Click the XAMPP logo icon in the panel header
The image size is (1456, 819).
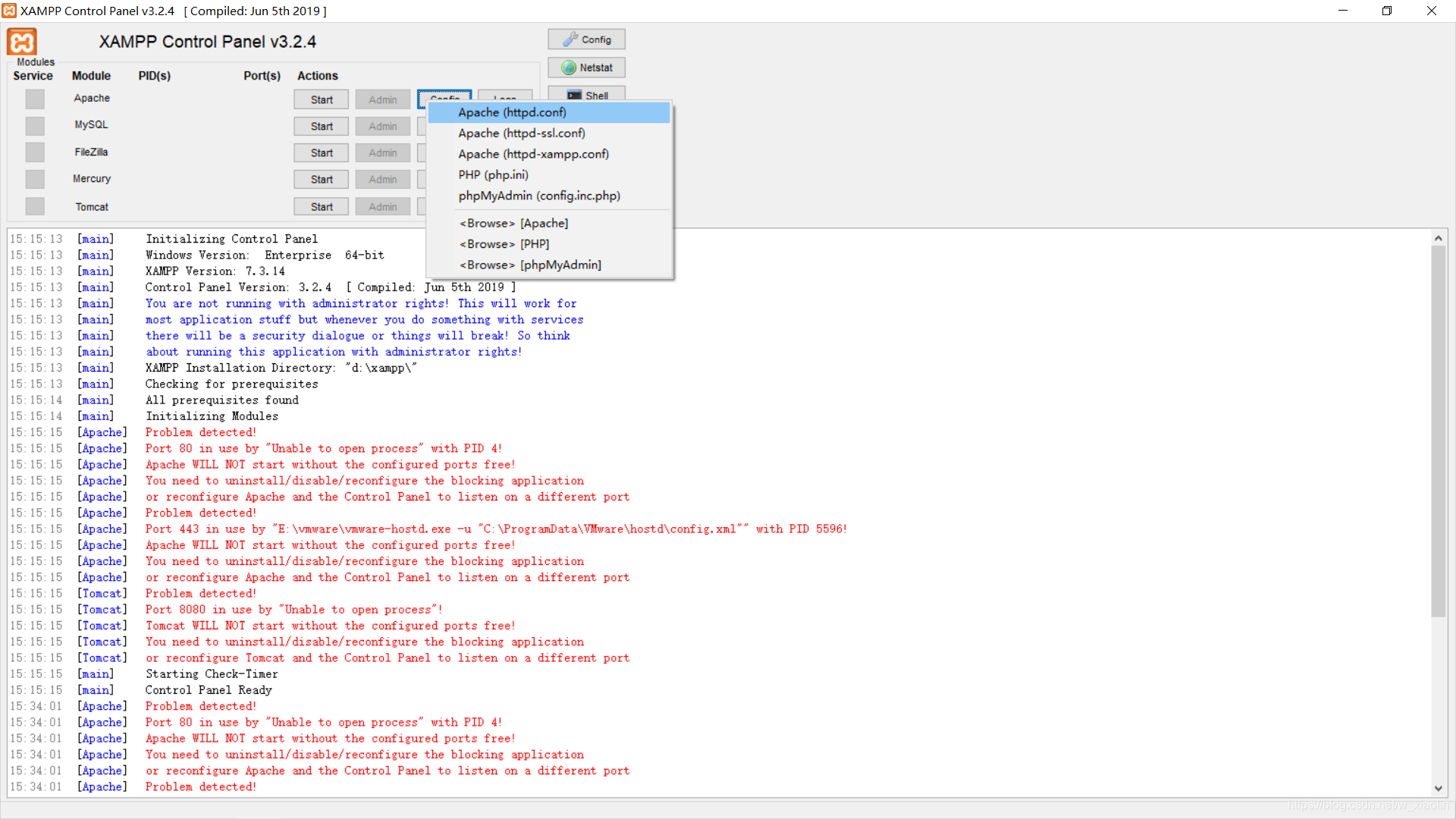pyautogui.click(x=22, y=42)
